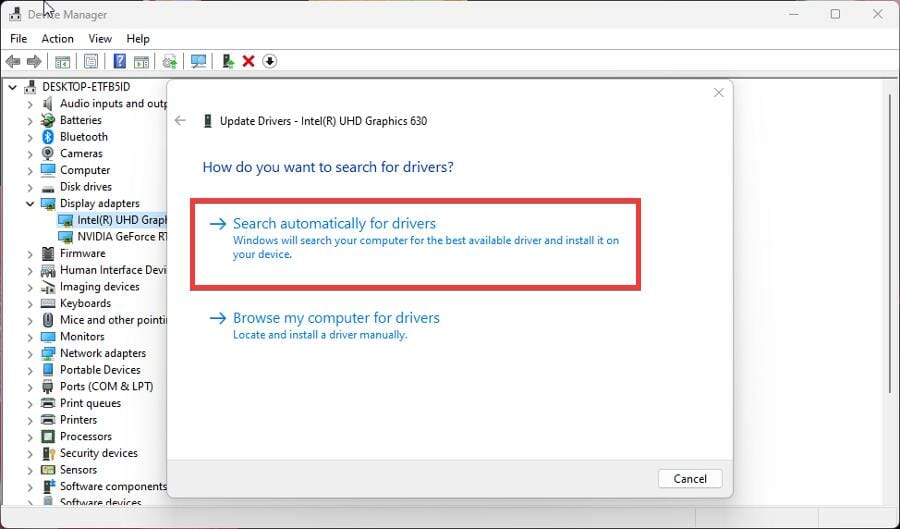Screen dimensions: 900x529
Task: Expand the Print queues node
Action: coord(30,404)
